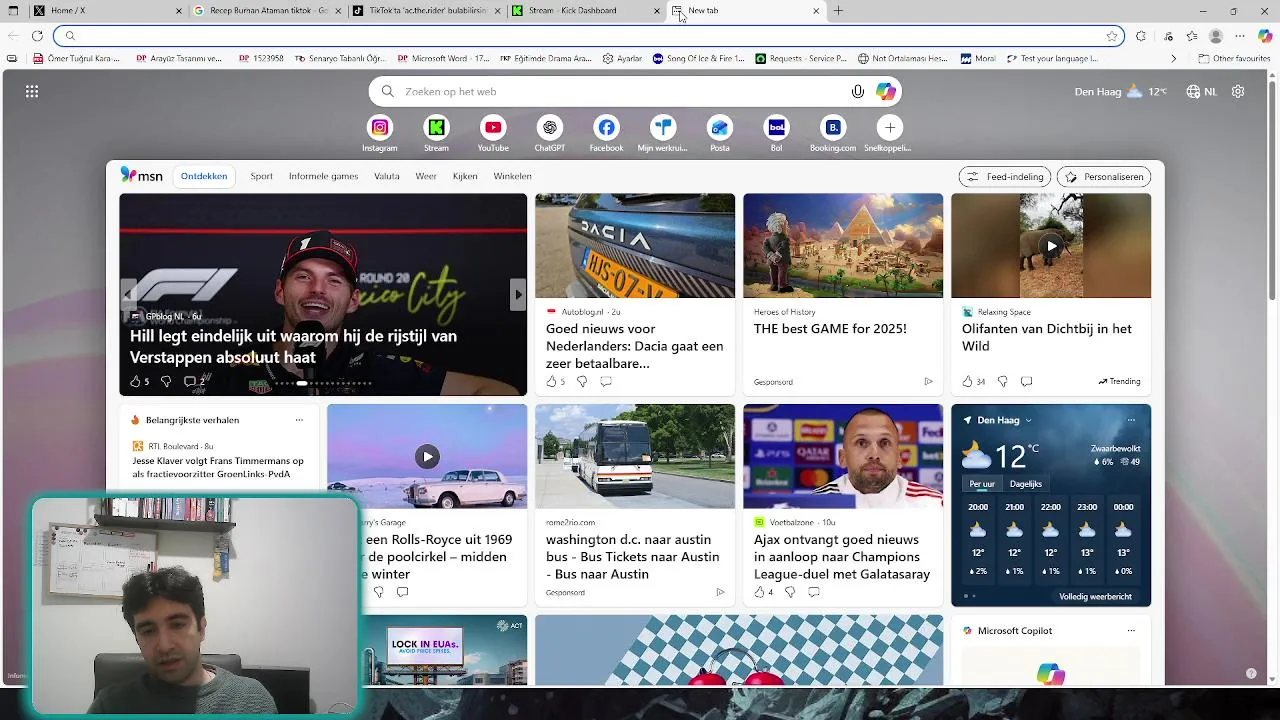
Task: Open Copilot from the search box icon
Action: 886,92
